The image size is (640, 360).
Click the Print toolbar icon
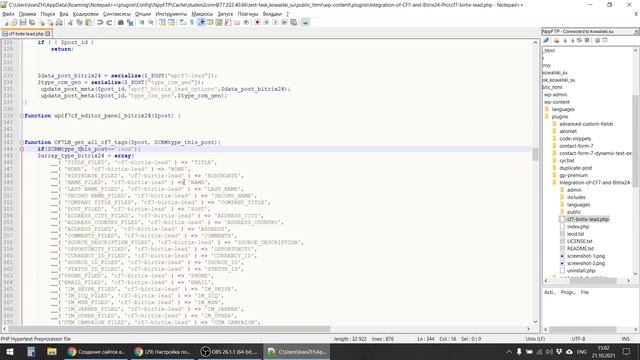(x=59, y=22)
